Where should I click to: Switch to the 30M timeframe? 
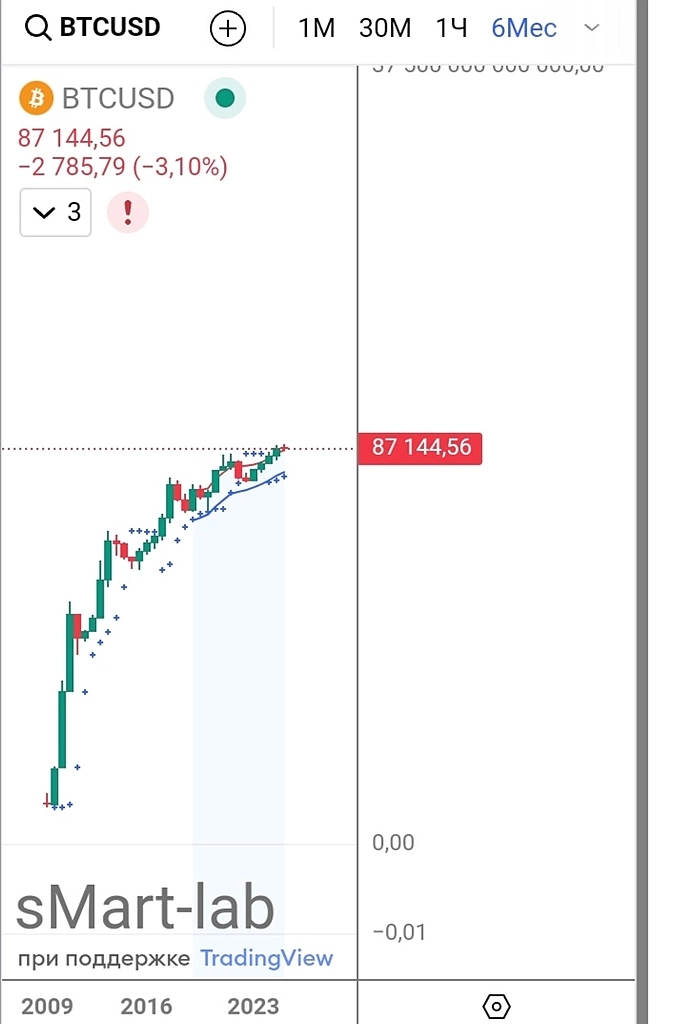click(385, 28)
